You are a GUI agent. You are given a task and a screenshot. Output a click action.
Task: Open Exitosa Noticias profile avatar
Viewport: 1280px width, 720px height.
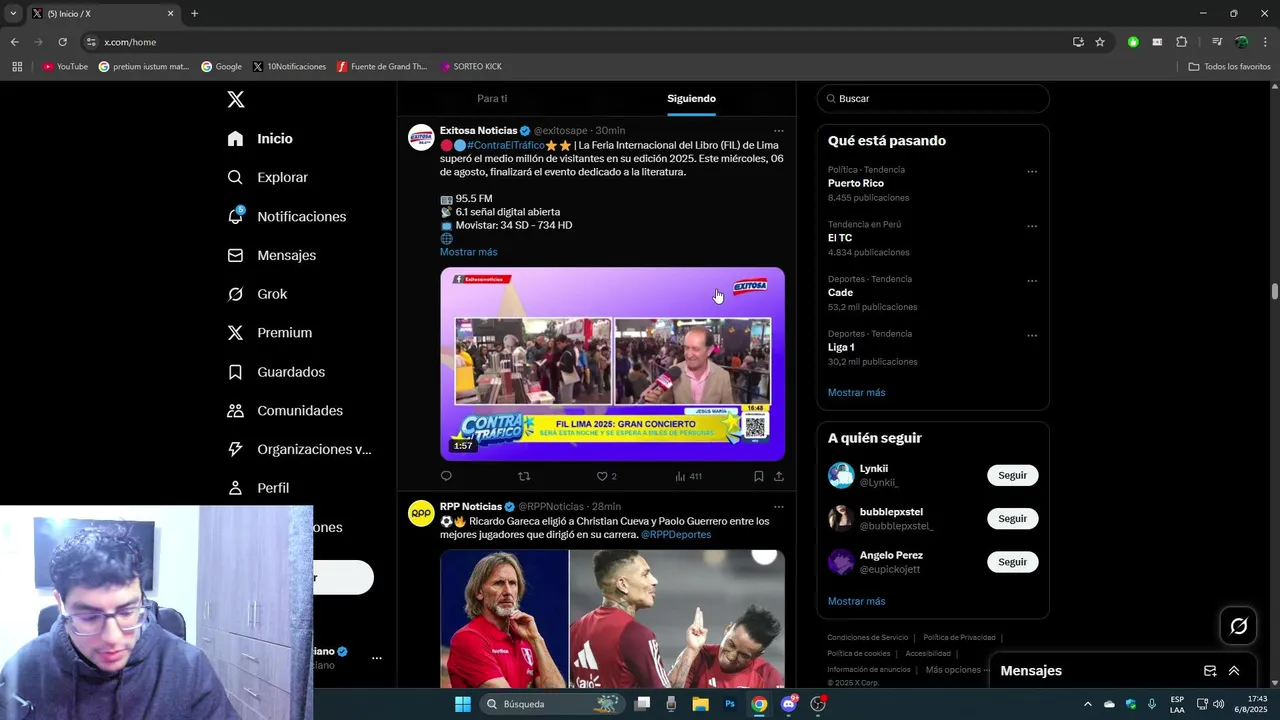tap(421, 138)
